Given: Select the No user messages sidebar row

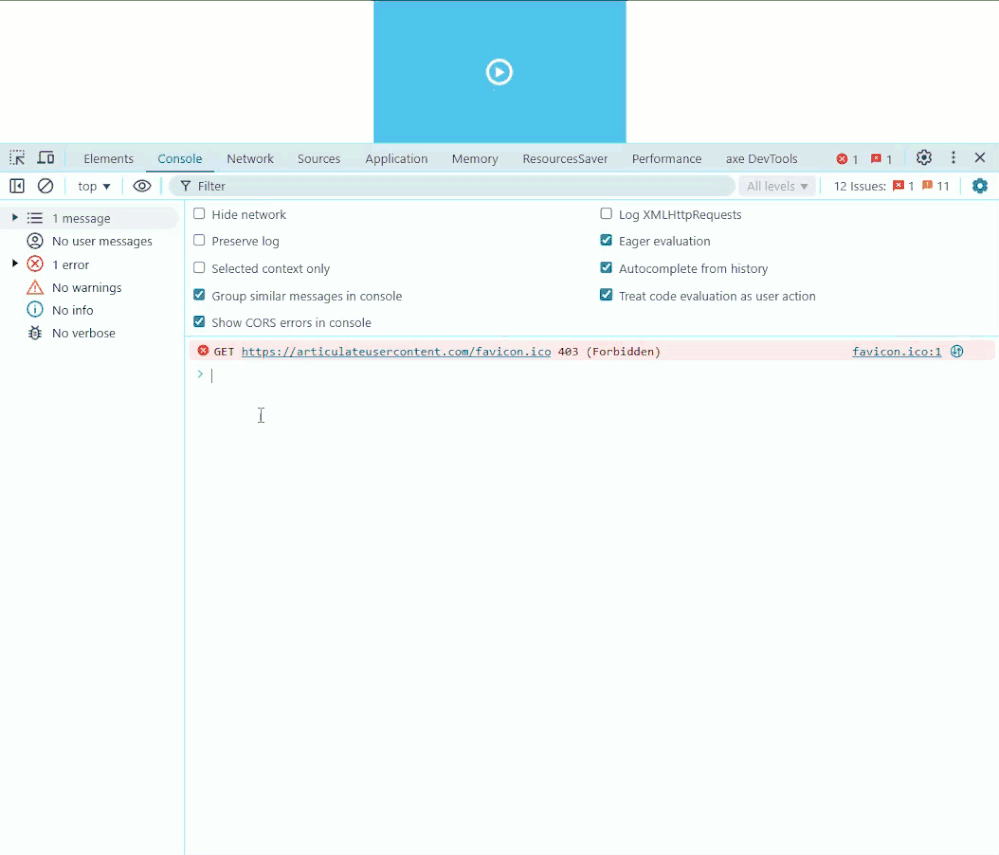Looking at the screenshot, I should 89,241.
